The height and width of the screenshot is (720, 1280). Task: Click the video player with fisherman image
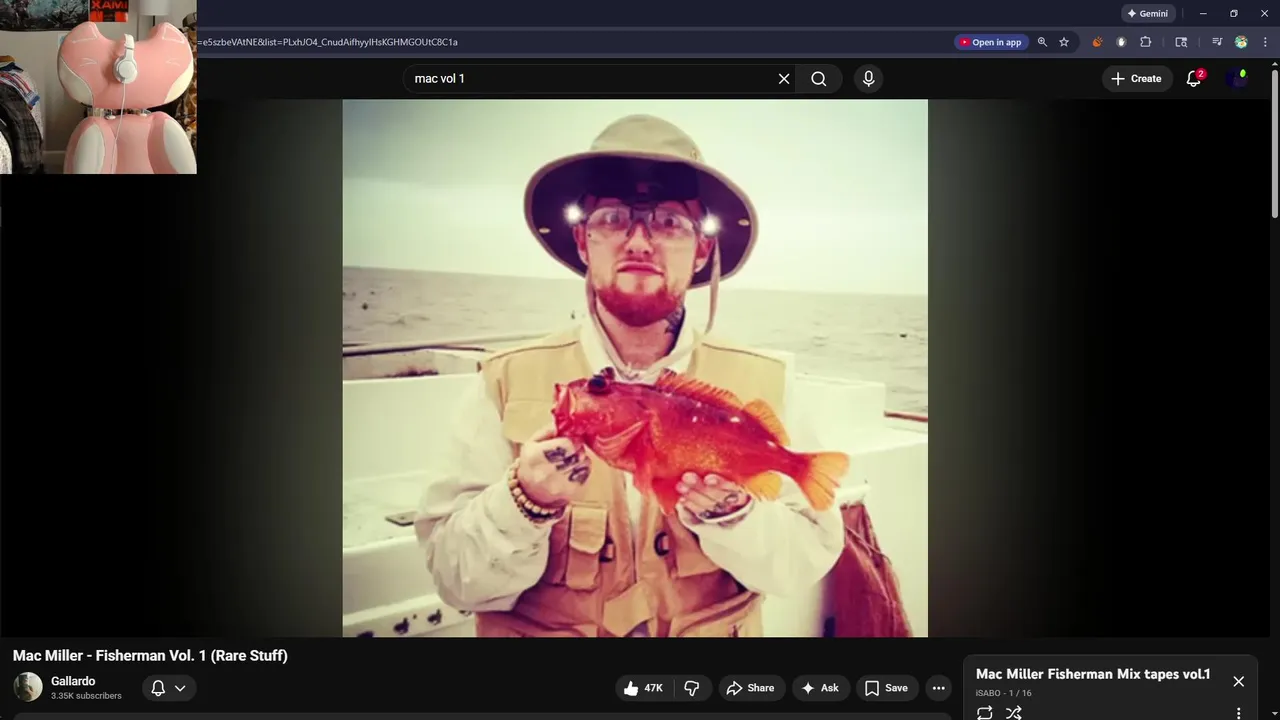click(x=635, y=368)
